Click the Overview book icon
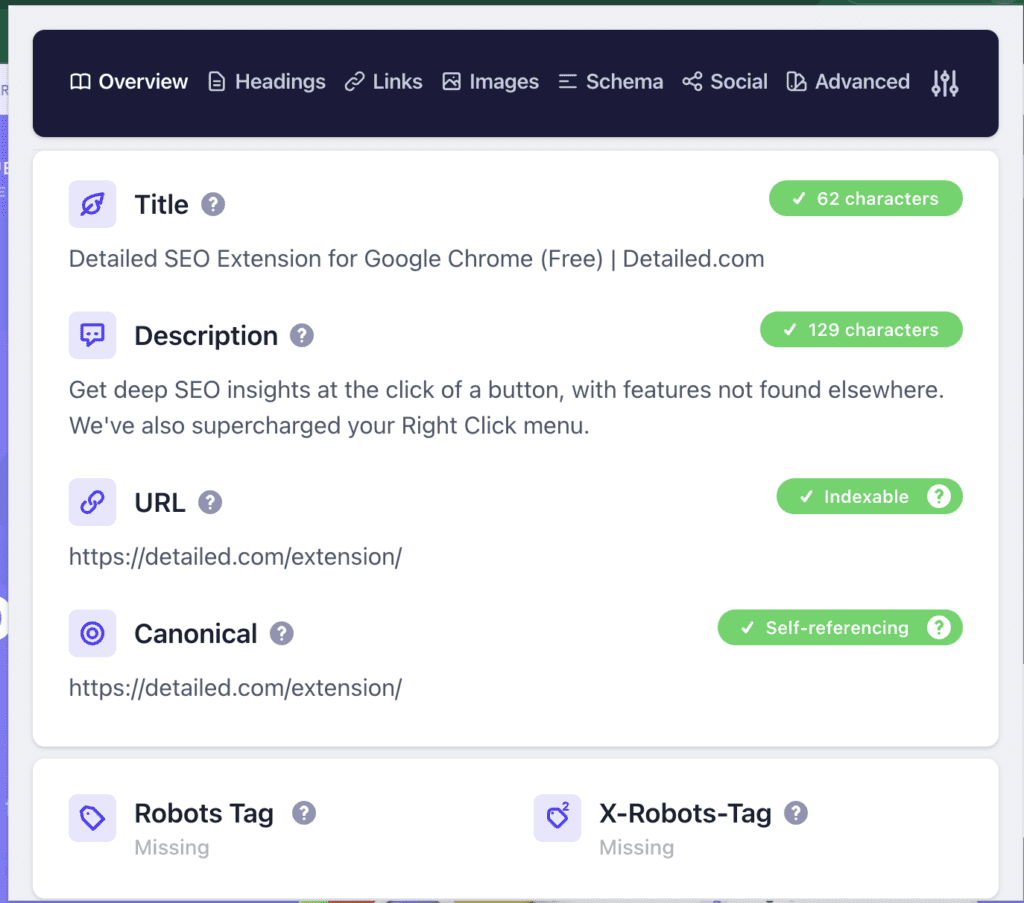1024x903 pixels. pyautogui.click(x=80, y=82)
